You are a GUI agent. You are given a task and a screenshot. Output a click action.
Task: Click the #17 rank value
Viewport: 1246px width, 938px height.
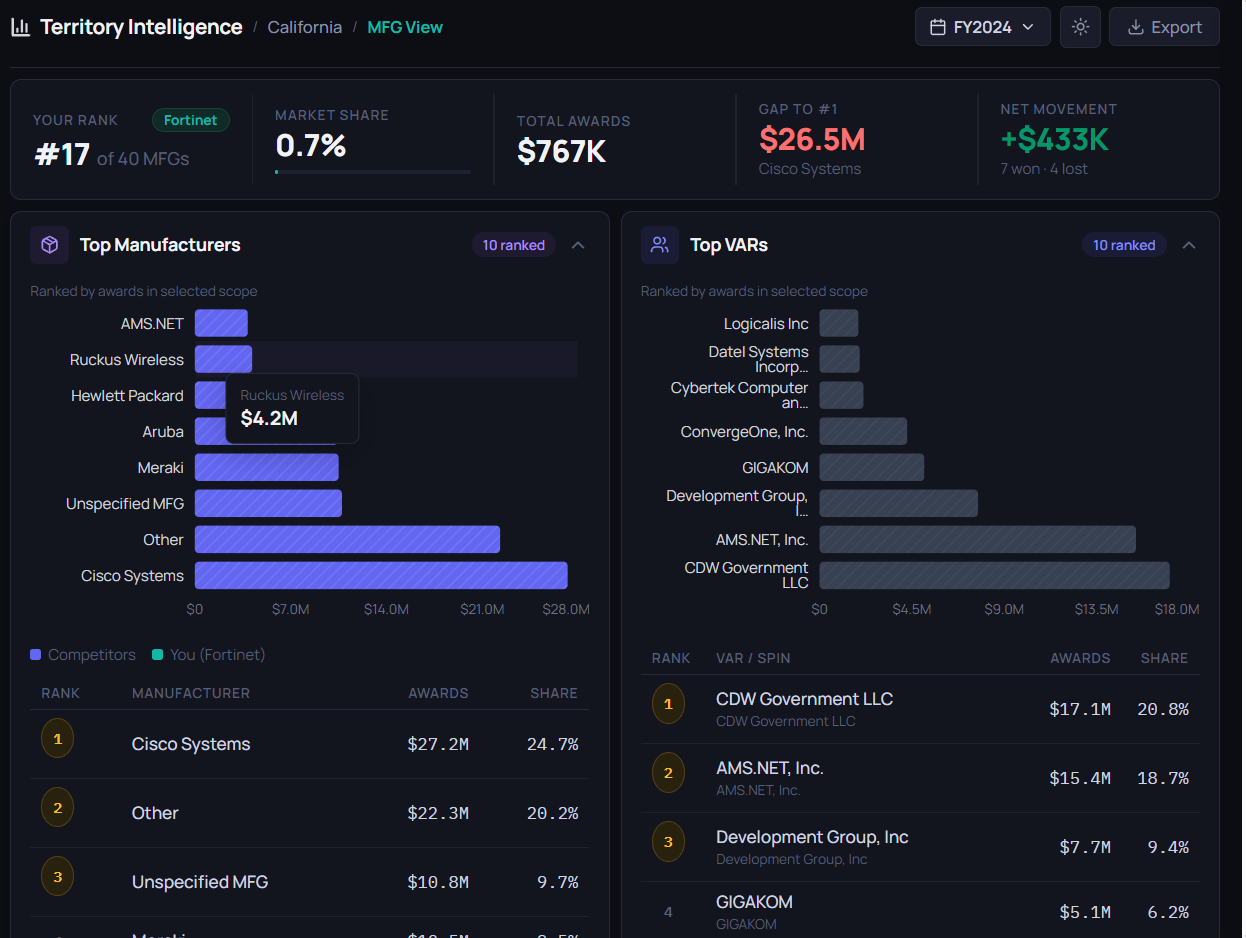click(61, 155)
